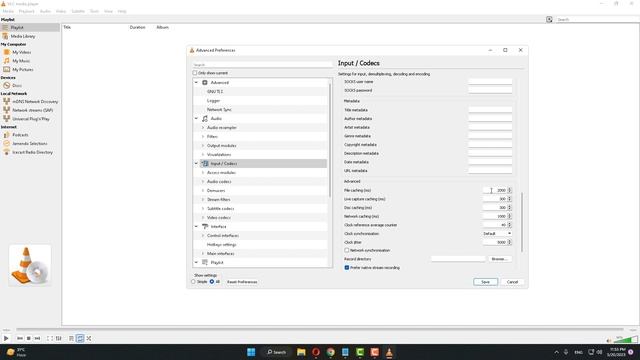Collapse the Advanced tree category
Image resolution: width=640 pixels, height=360 pixels.
(196, 82)
